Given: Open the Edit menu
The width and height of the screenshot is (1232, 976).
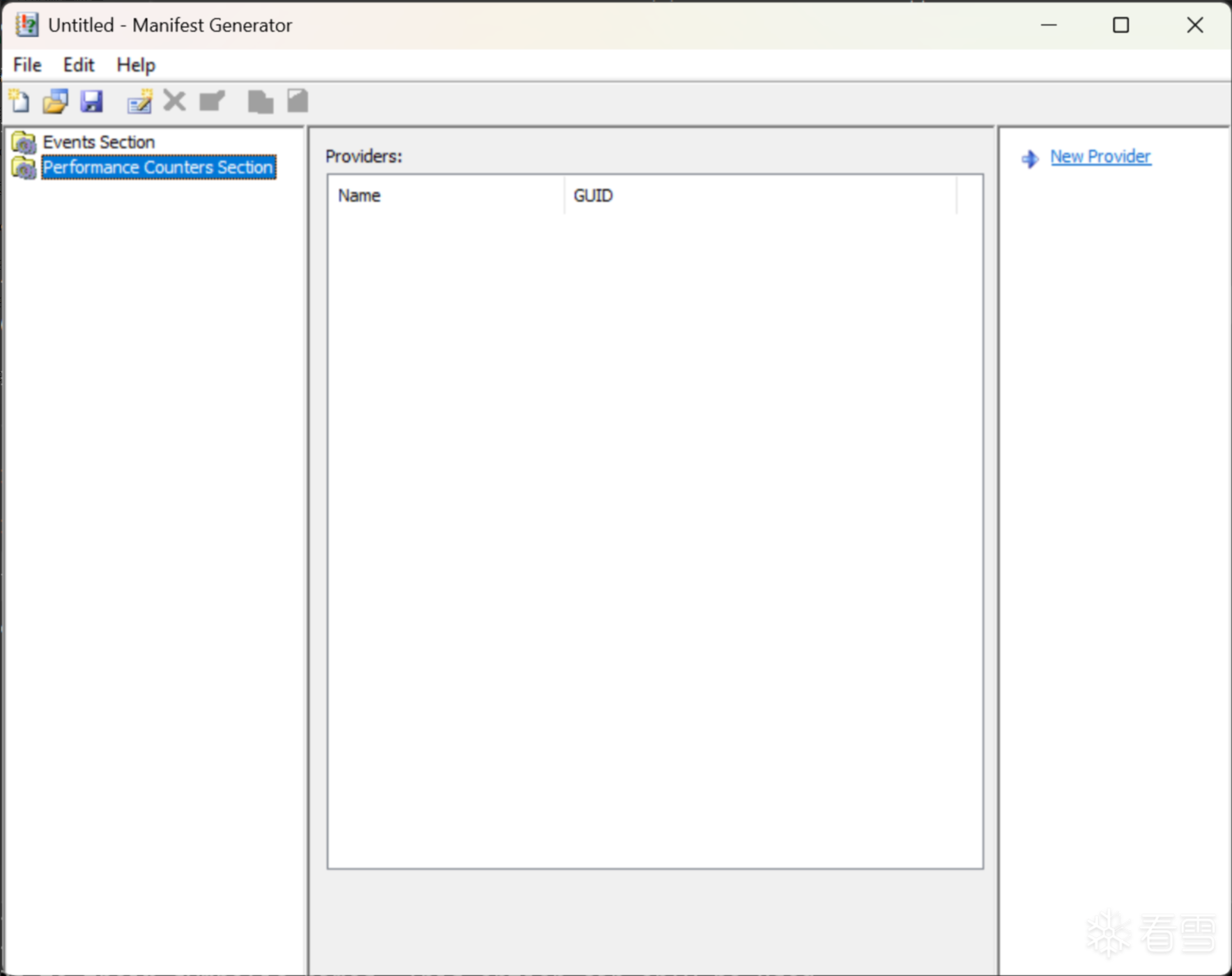Looking at the screenshot, I should [x=79, y=65].
